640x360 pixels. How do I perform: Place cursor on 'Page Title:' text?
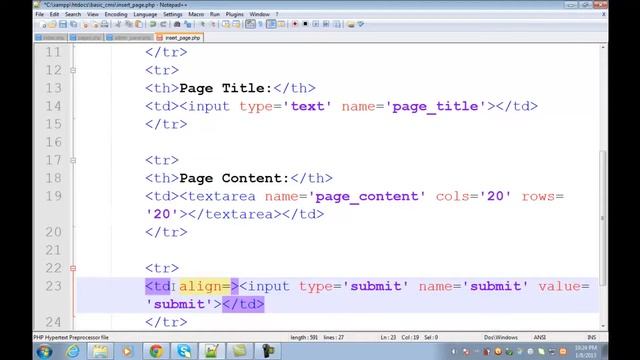click(x=226, y=88)
